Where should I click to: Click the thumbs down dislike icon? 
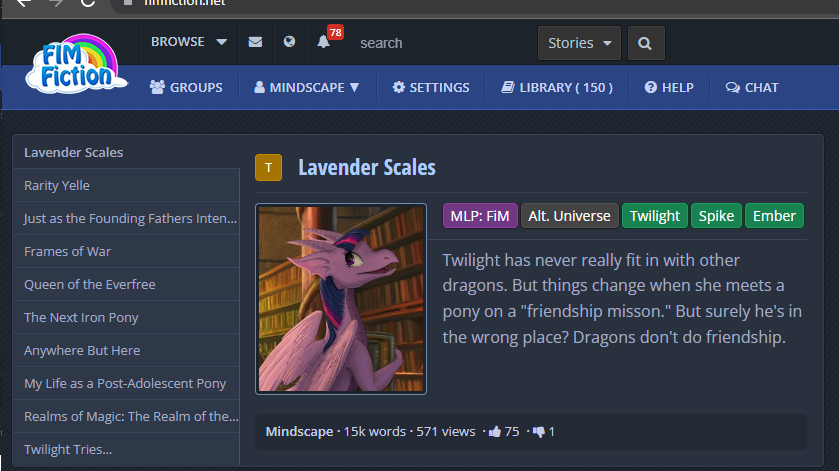pyautogui.click(x=538, y=431)
